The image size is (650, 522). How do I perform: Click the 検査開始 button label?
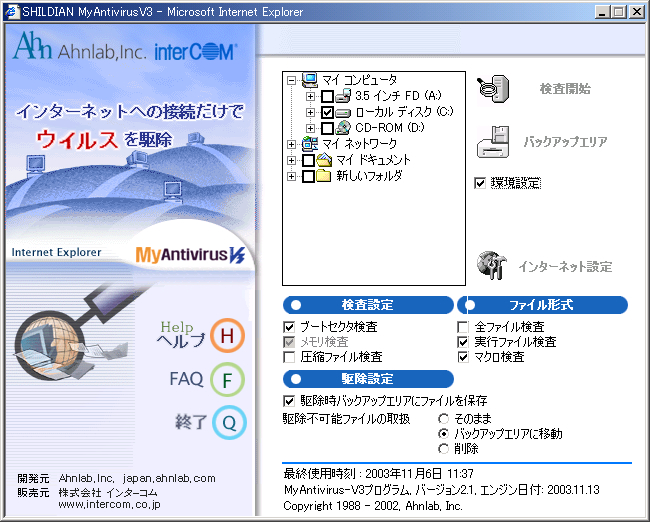[x=565, y=89]
